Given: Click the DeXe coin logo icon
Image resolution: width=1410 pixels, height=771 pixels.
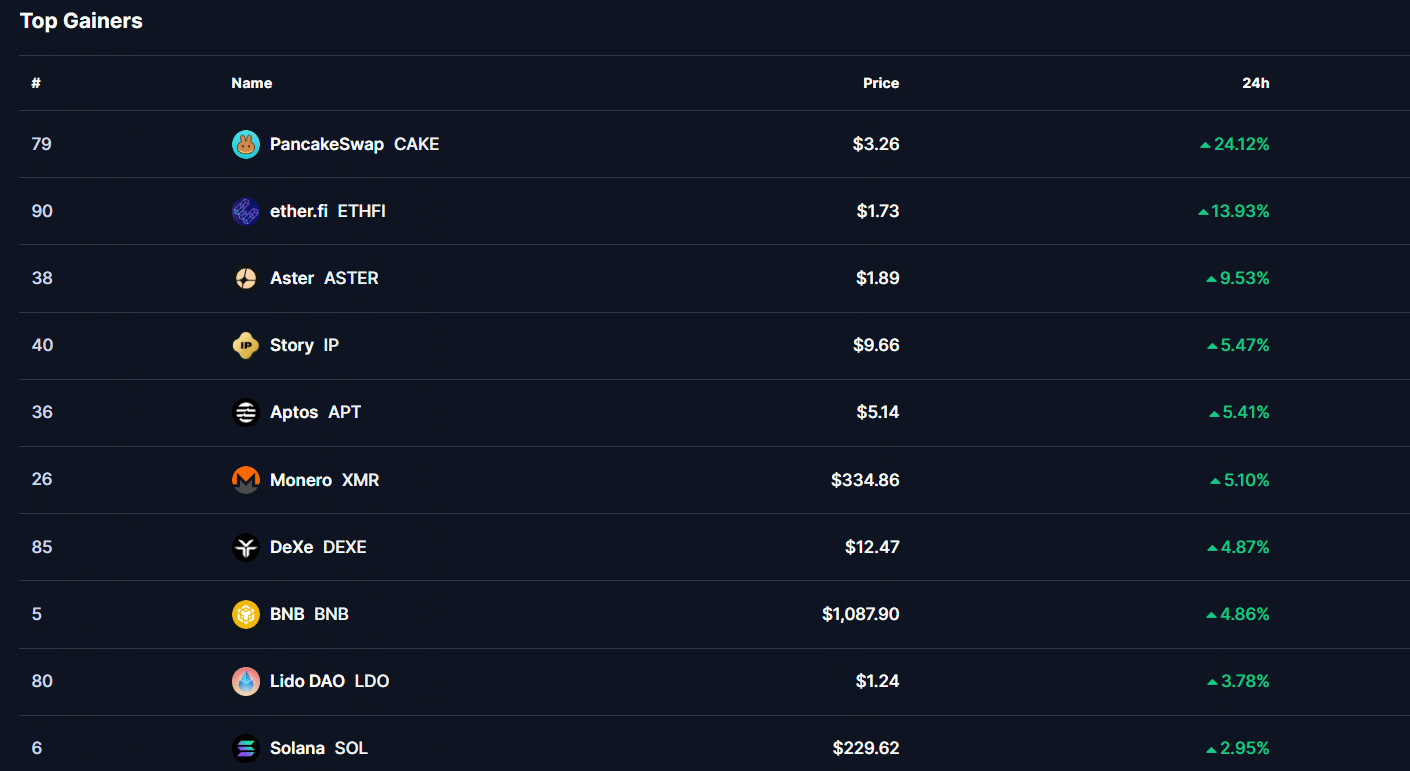Looking at the screenshot, I should (x=246, y=547).
